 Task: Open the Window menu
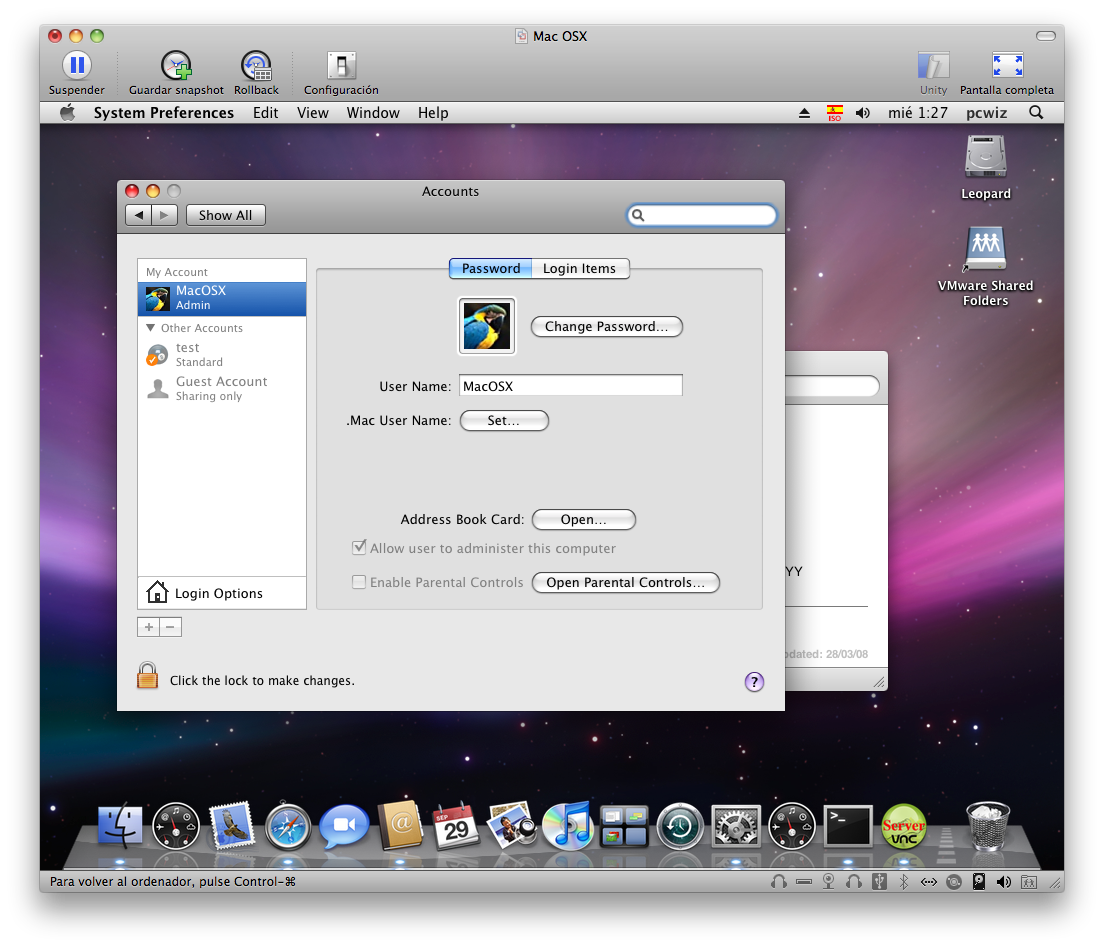coord(373,113)
